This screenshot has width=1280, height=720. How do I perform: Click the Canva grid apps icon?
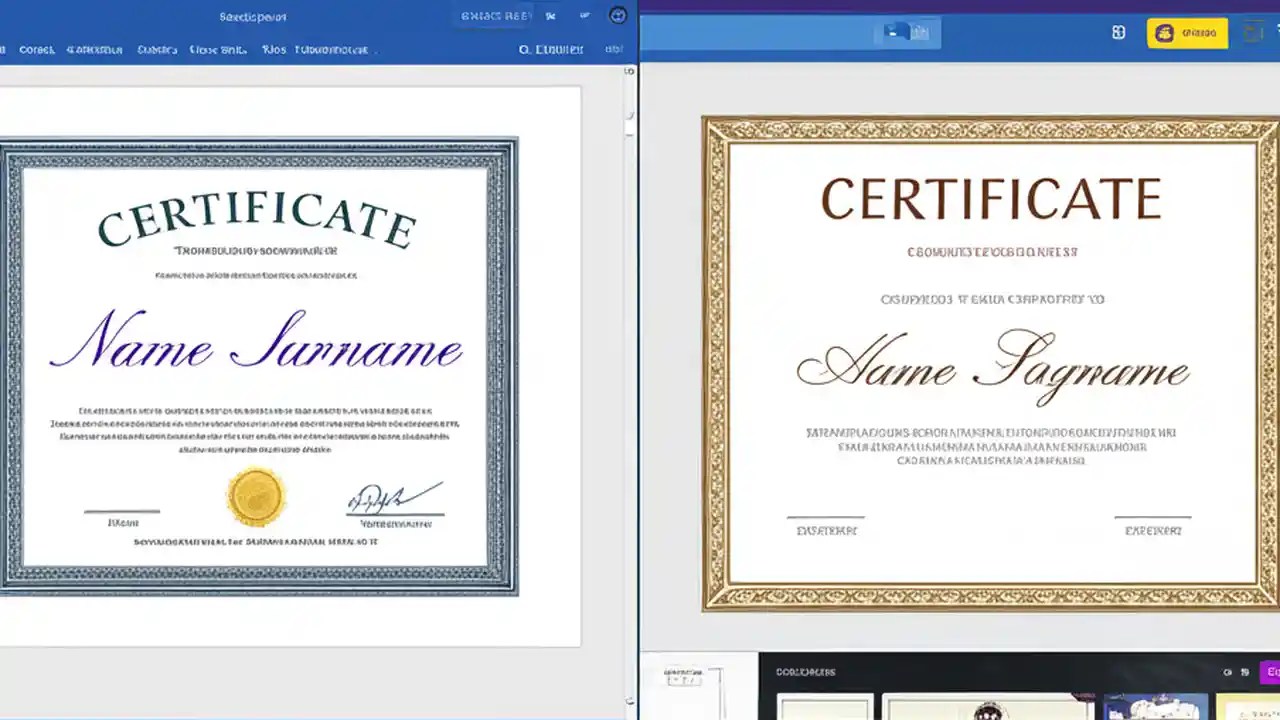pyautogui.click(x=1117, y=32)
